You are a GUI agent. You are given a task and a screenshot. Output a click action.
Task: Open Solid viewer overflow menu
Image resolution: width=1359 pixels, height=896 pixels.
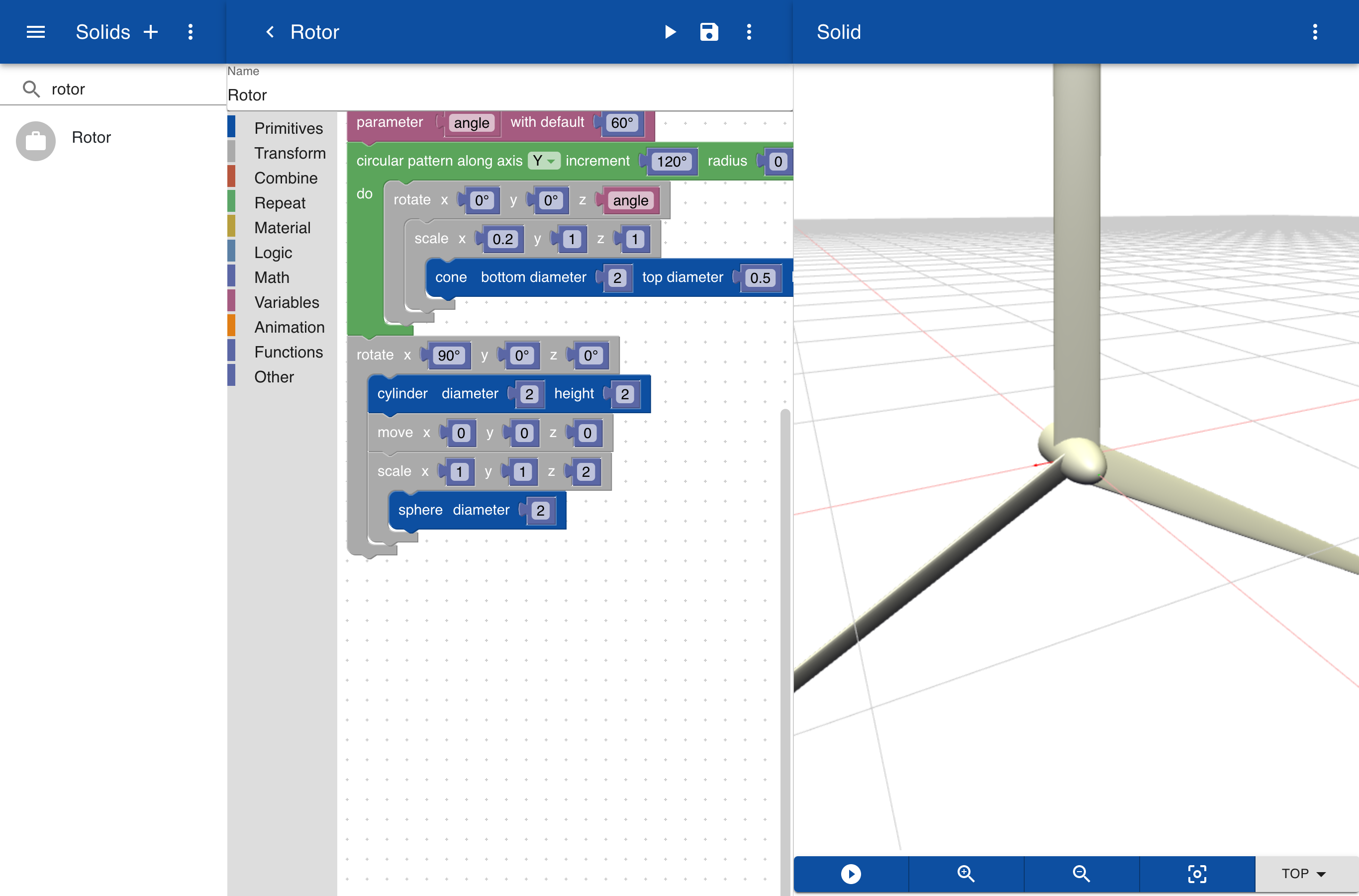point(1315,32)
